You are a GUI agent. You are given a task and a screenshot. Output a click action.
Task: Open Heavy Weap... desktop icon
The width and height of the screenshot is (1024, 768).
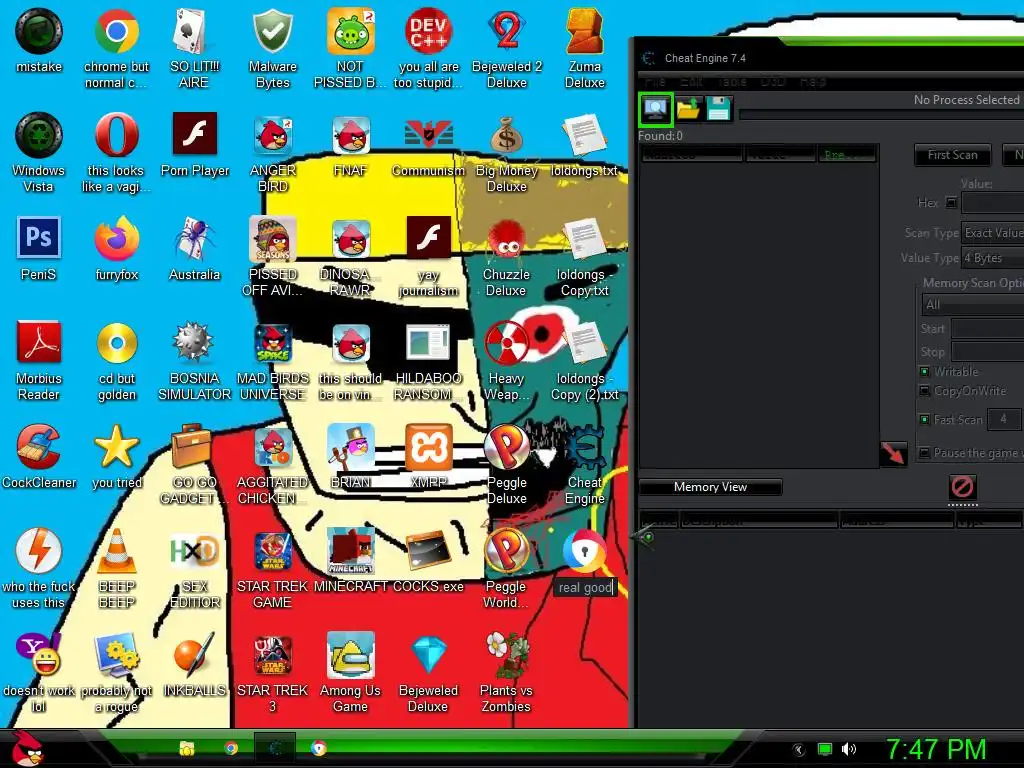pos(507,343)
